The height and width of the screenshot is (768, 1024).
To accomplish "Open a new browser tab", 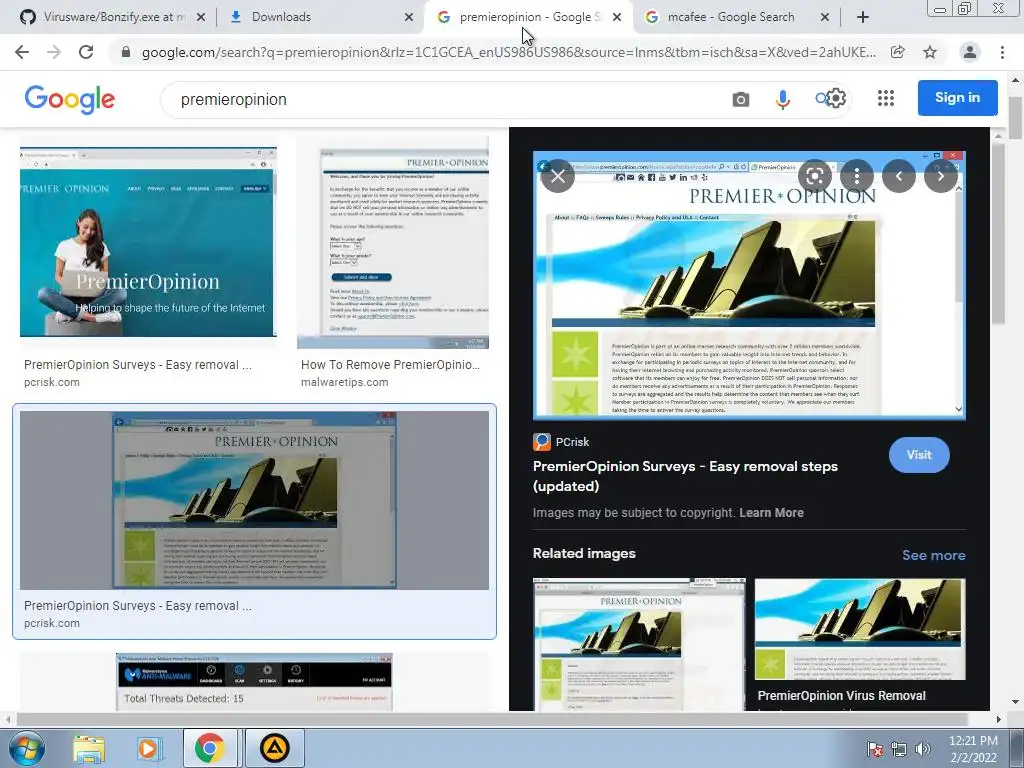I will pos(863,17).
